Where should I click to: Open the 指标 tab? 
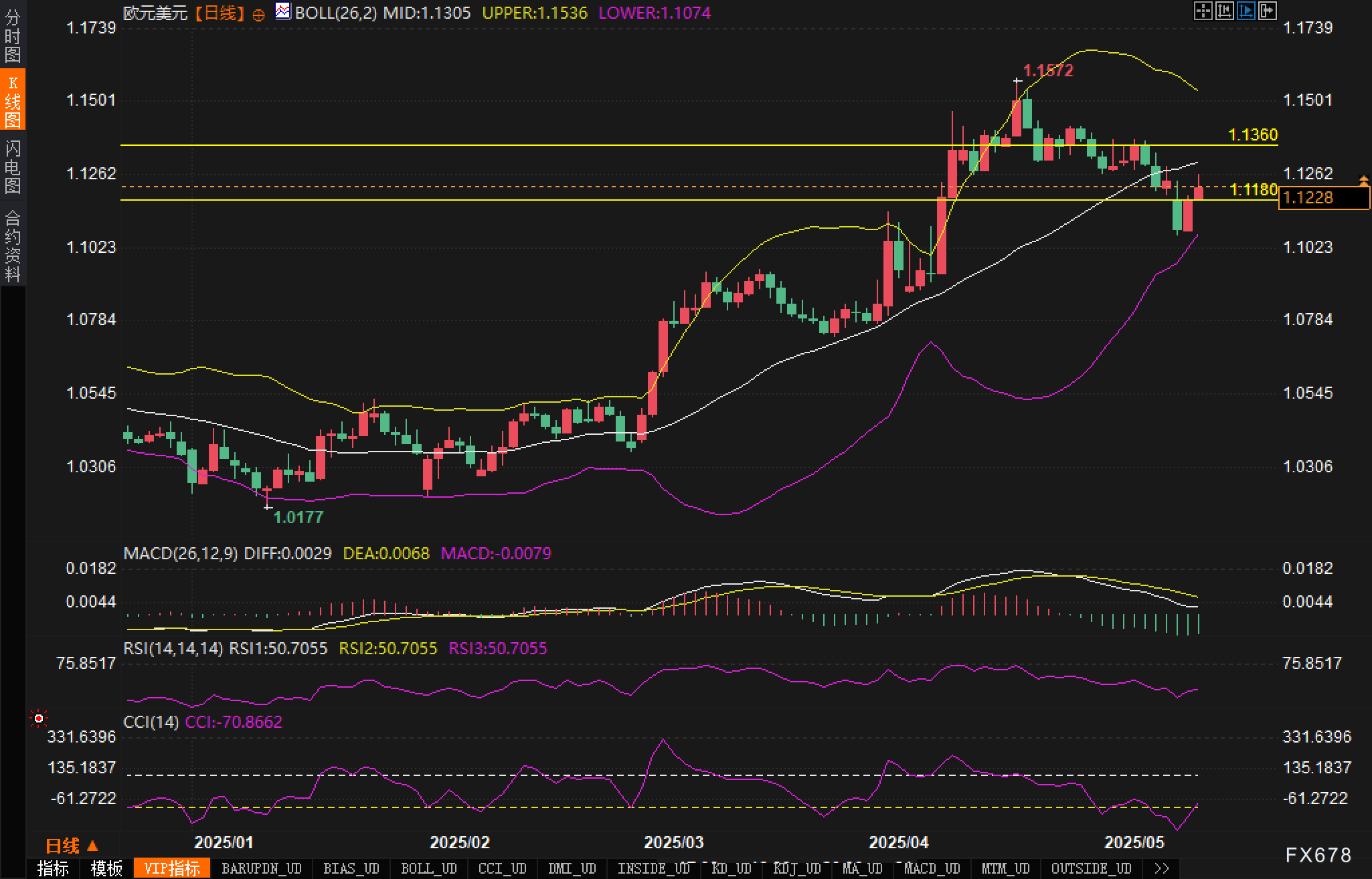coord(53,868)
